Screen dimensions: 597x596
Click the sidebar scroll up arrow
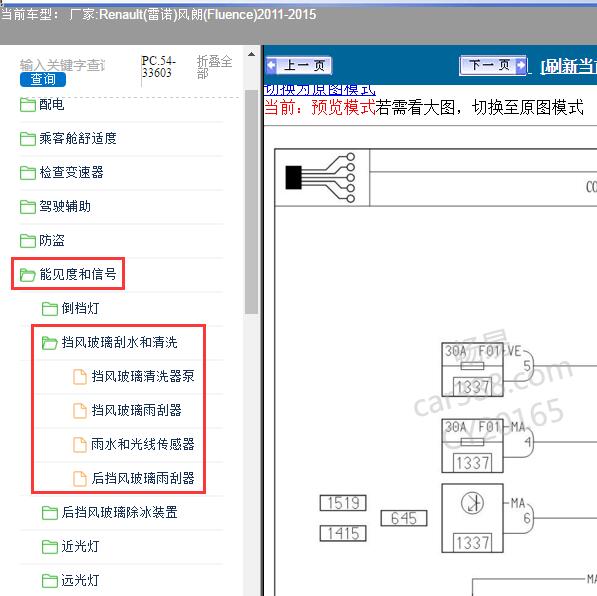pos(251,54)
